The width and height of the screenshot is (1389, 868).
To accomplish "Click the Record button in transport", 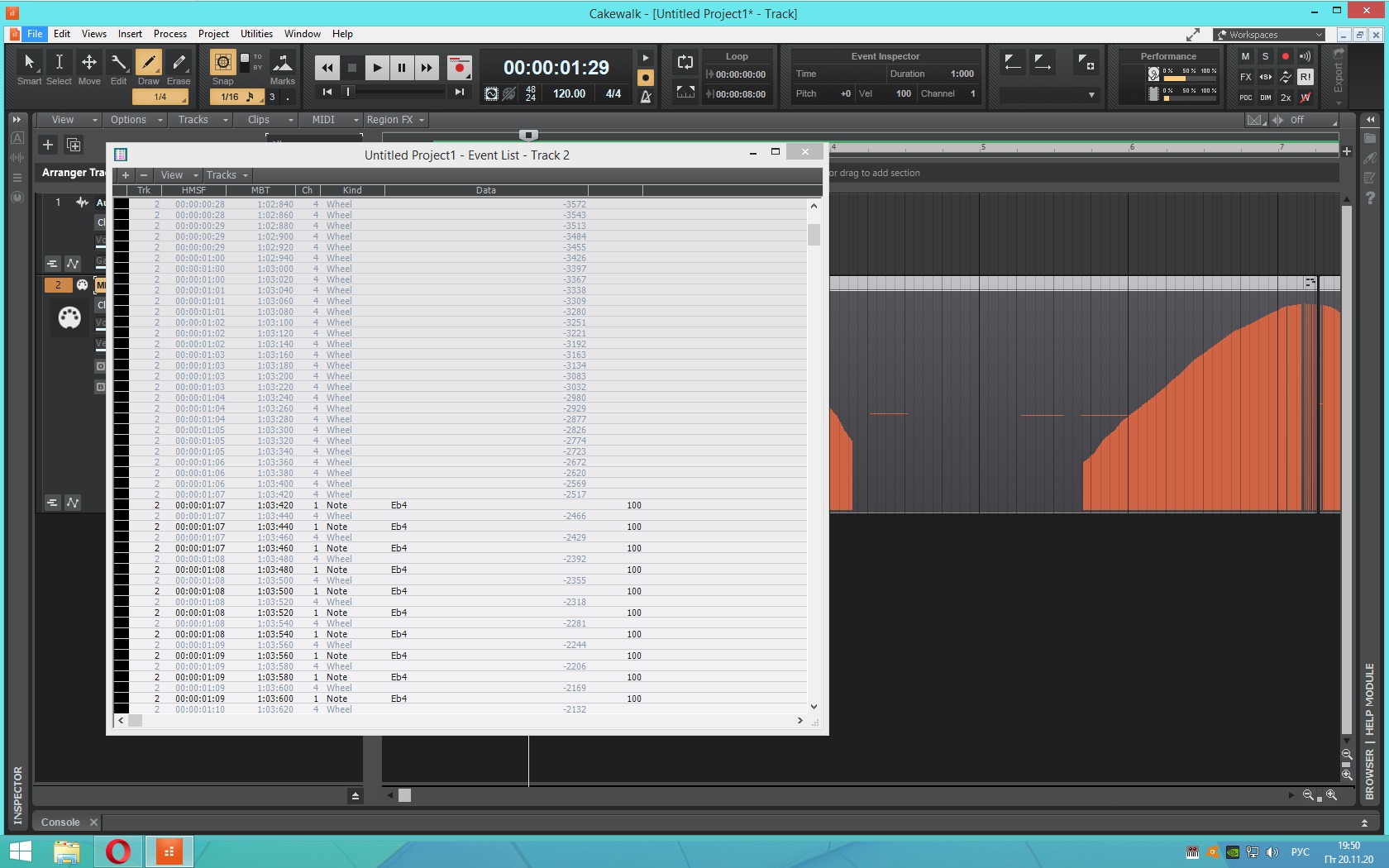I will [459, 68].
